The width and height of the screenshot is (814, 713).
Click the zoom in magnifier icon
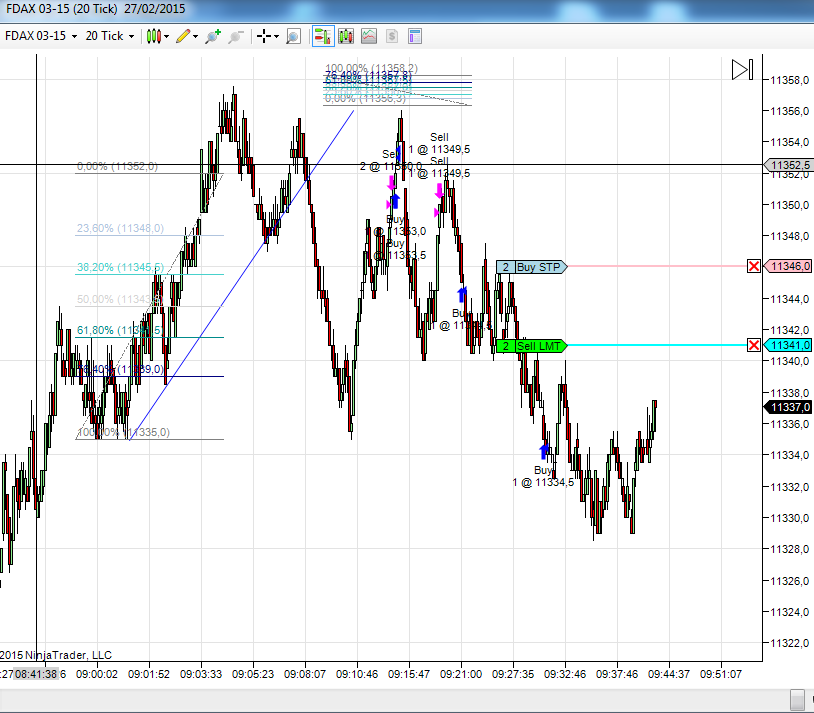point(213,36)
